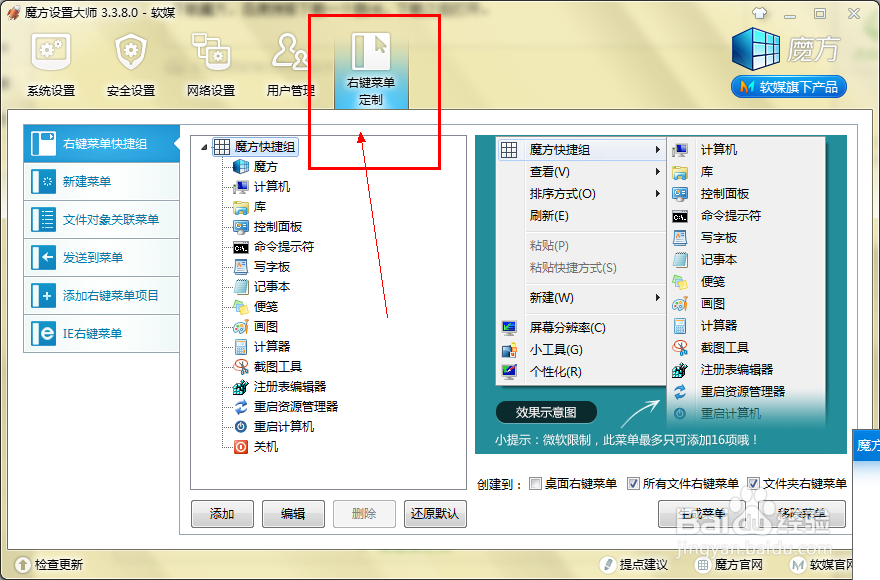Select 发送到菜单 in the sidebar
The height and width of the screenshot is (580, 880).
click(x=102, y=258)
